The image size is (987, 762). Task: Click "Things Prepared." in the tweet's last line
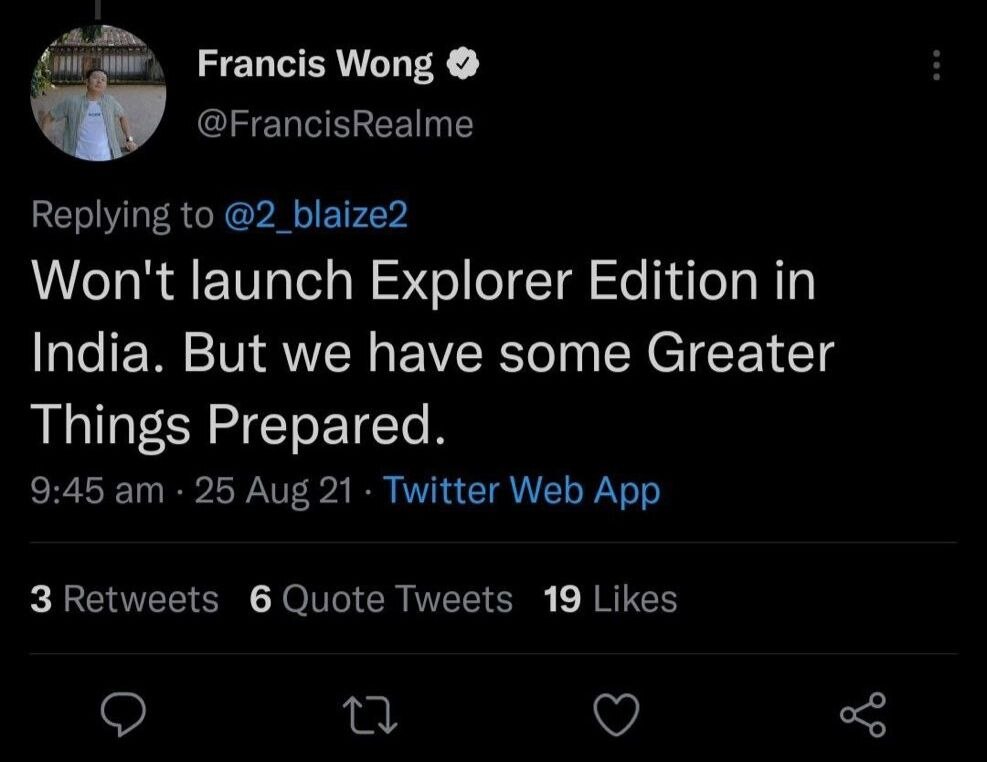tap(236, 427)
